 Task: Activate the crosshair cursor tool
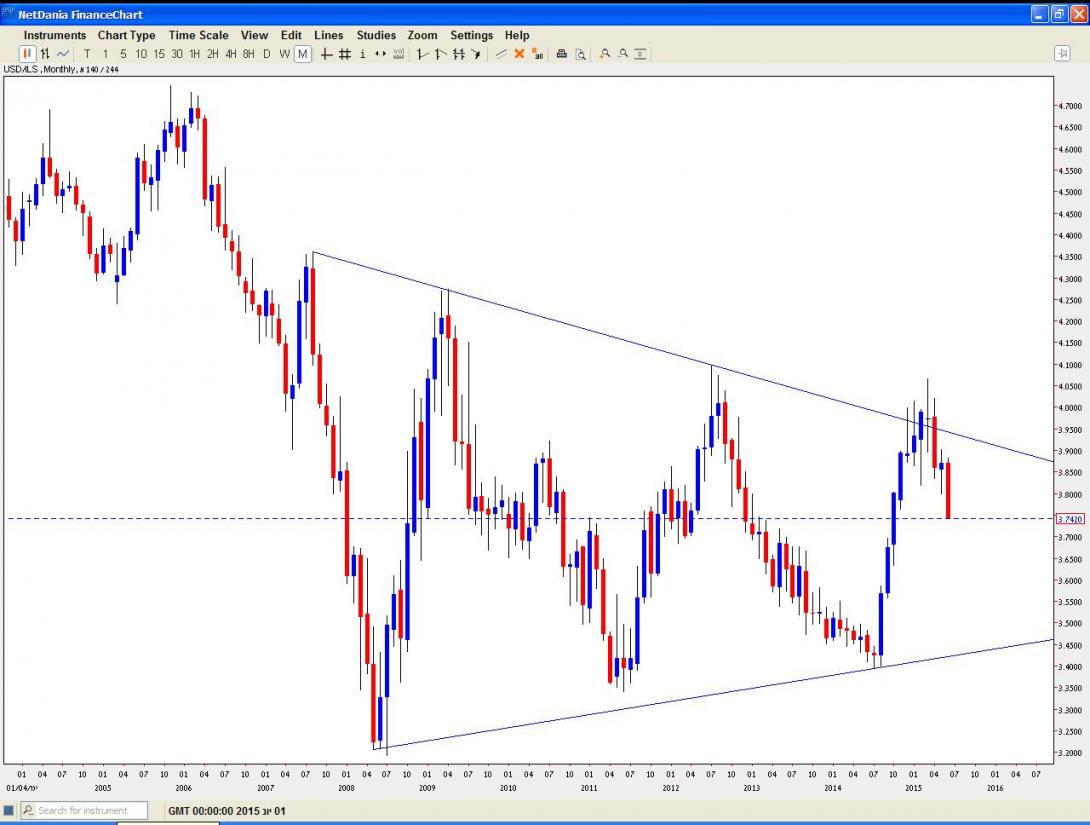(326, 54)
